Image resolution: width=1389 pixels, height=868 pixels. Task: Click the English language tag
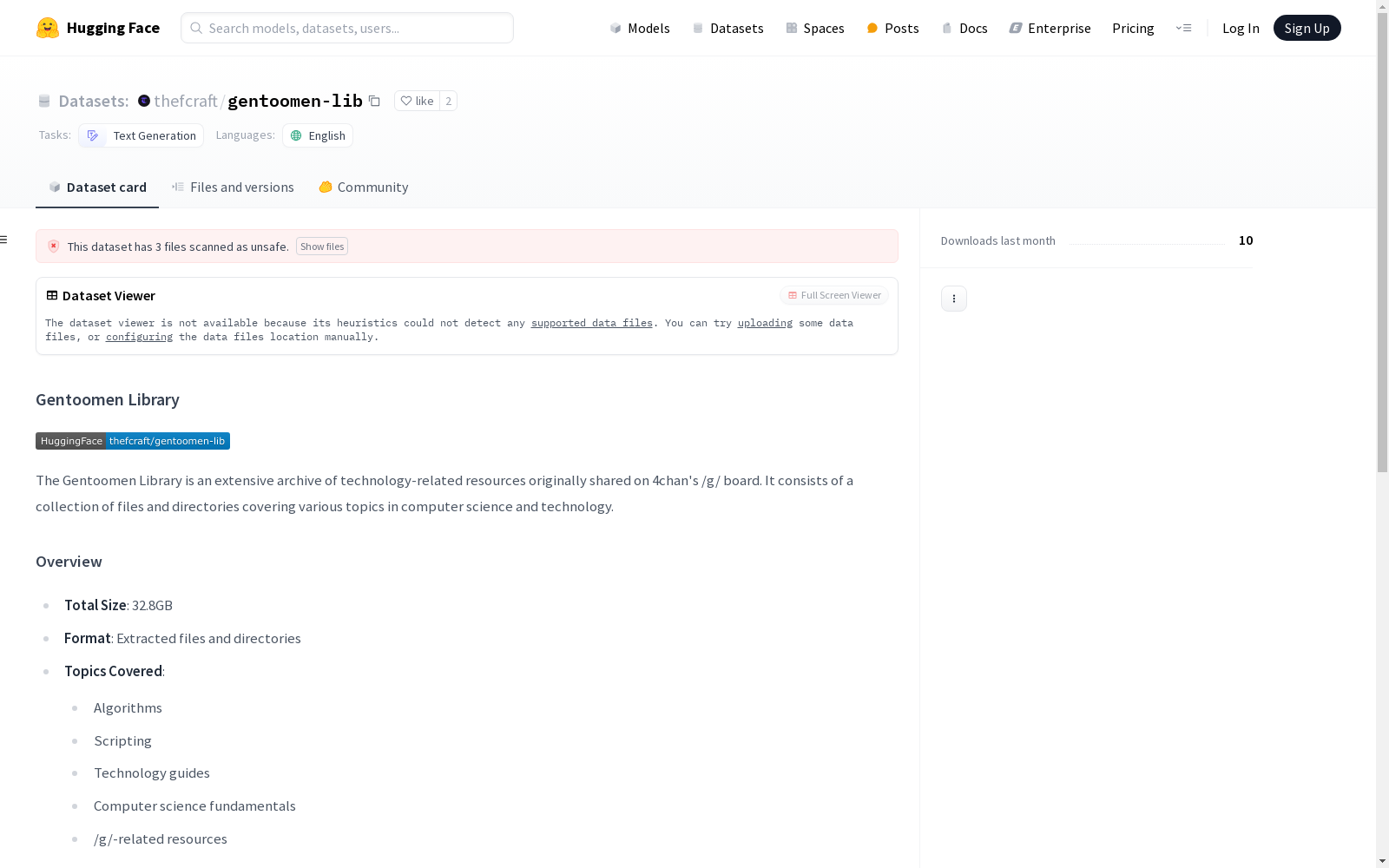(318, 135)
